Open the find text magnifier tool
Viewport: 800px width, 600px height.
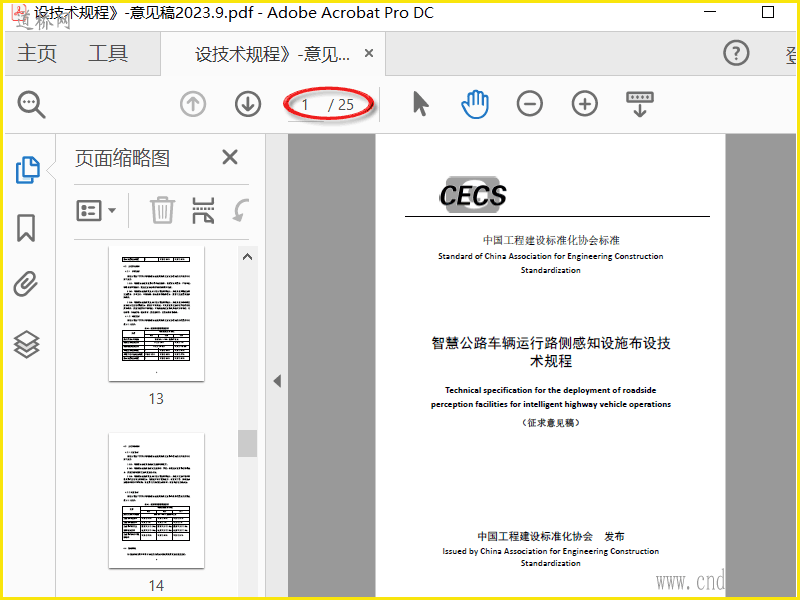(32, 105)
